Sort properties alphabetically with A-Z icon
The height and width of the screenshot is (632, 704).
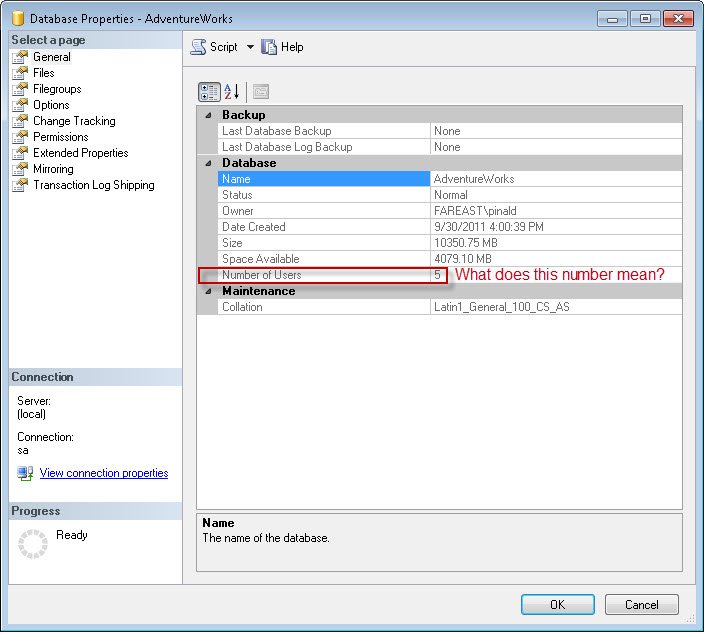click(x=232, y=92)
